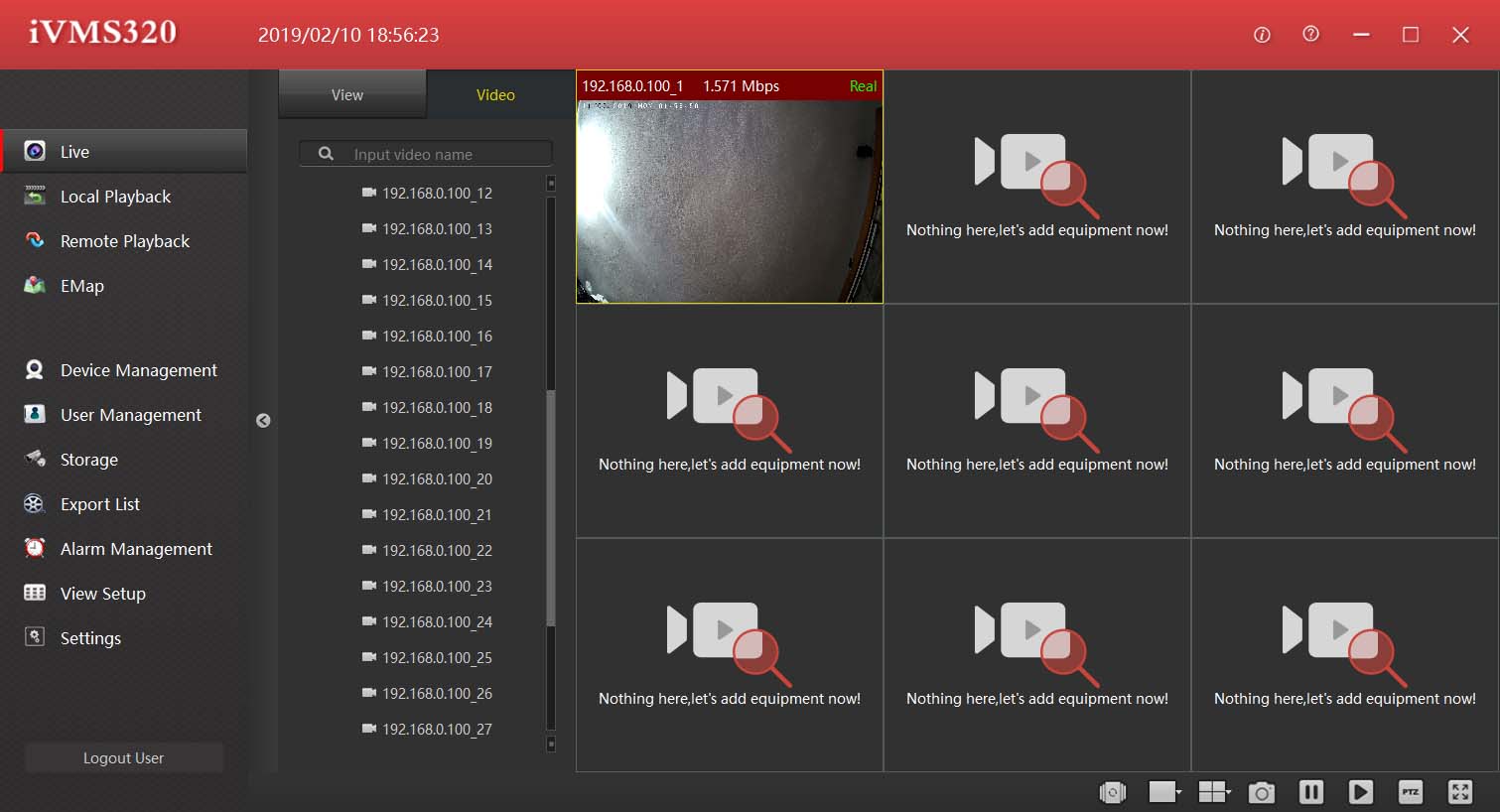Click the play button in bottom toolbar
1500x812 pixels.
(x=1361, y=792)
